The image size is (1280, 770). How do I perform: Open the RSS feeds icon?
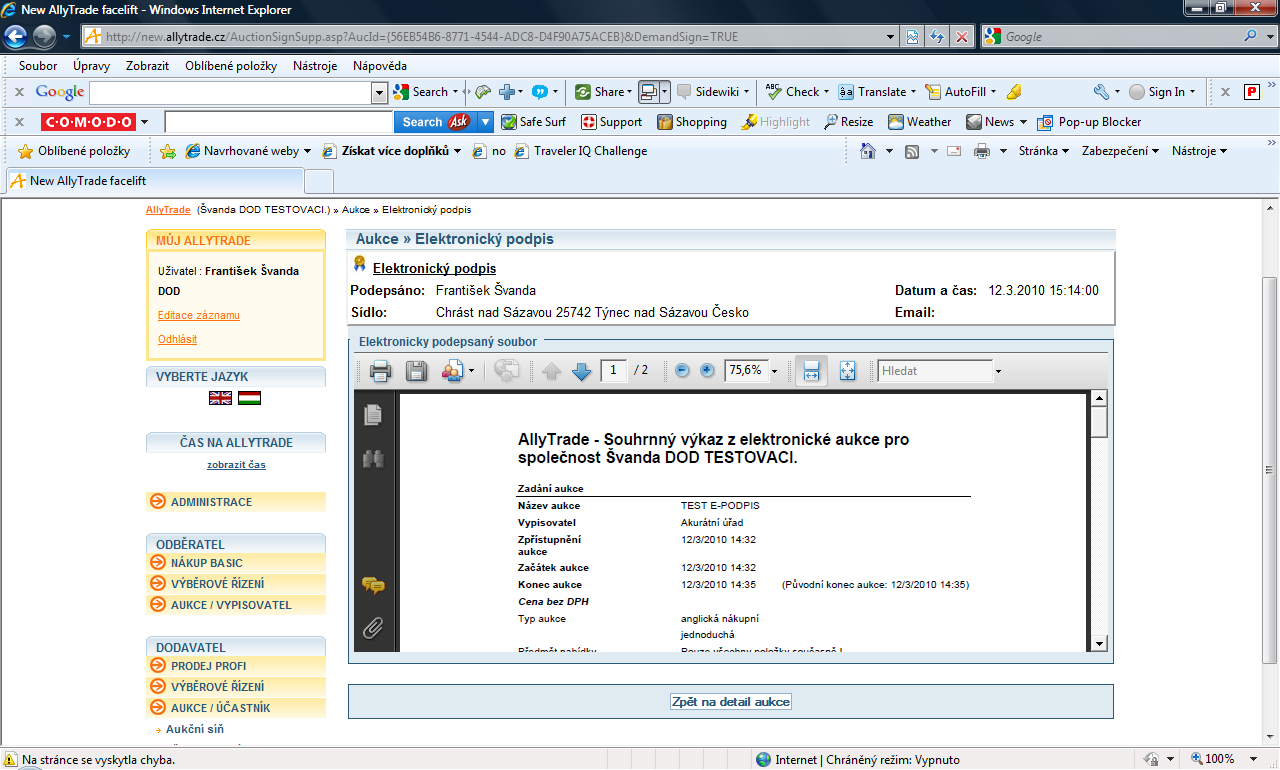912,151
